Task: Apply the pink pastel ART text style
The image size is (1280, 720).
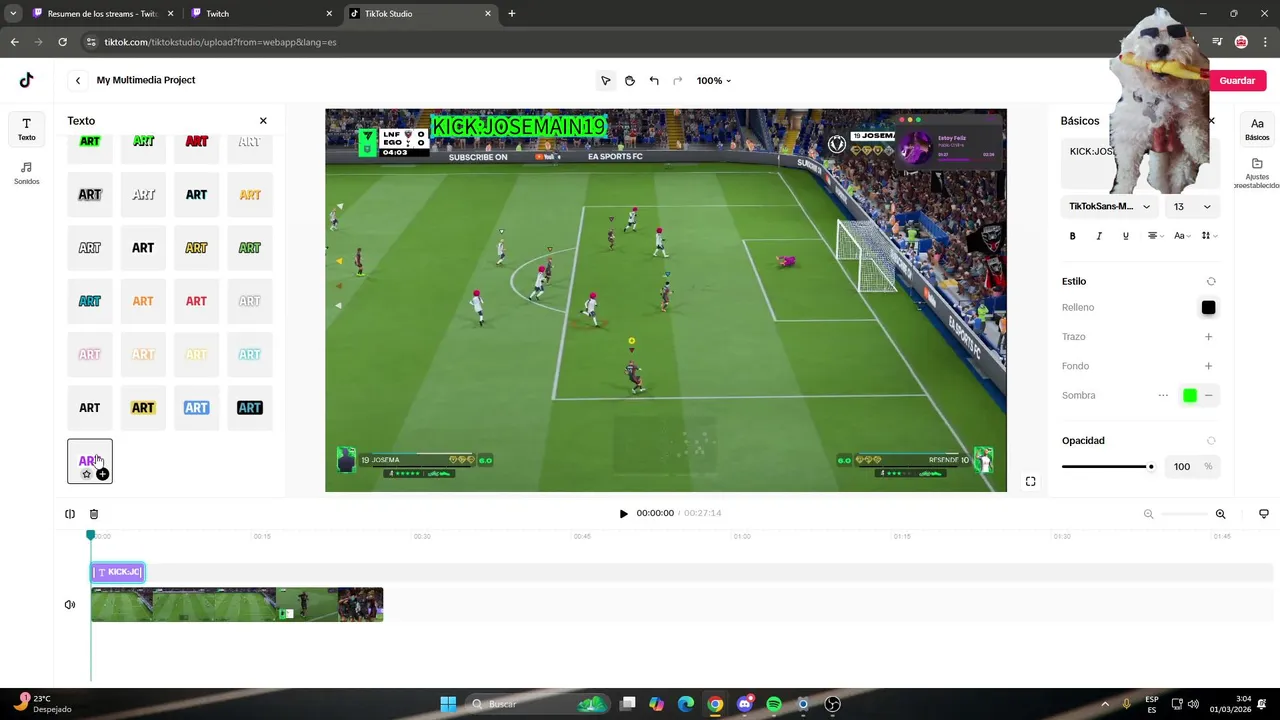Action: pyautogui.click(x=90, y=354)
